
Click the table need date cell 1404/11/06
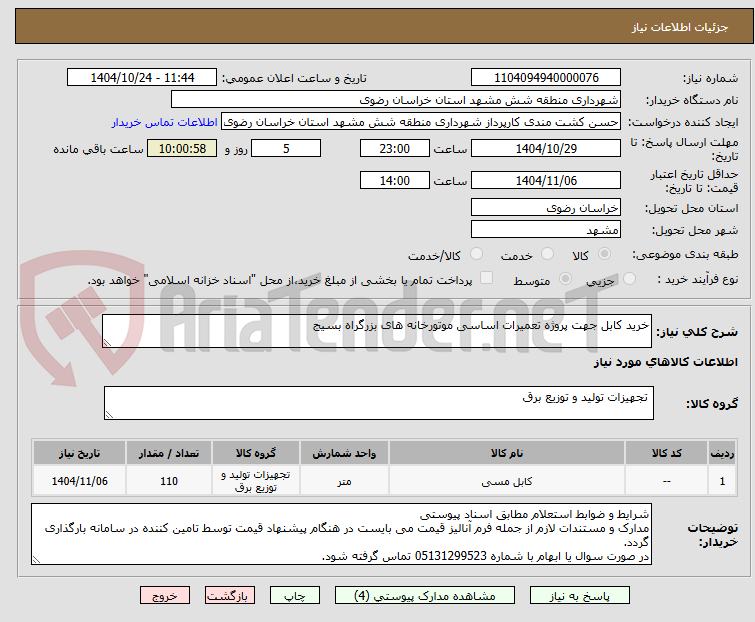click(x=79, y=481)
